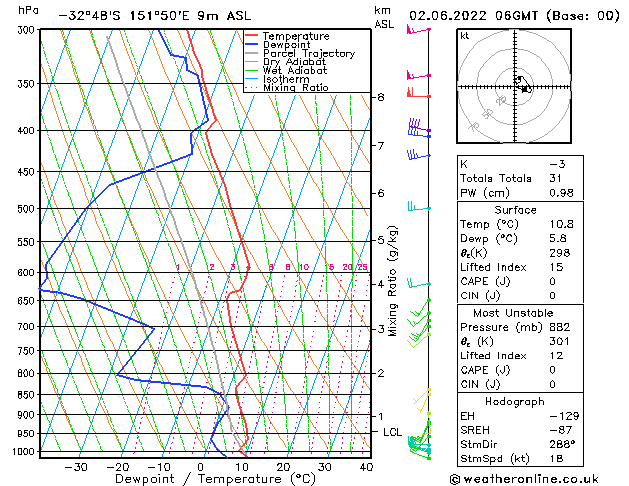Click the LCL marker label
Screen dimensions: 629x486
(x=392, y=432)
